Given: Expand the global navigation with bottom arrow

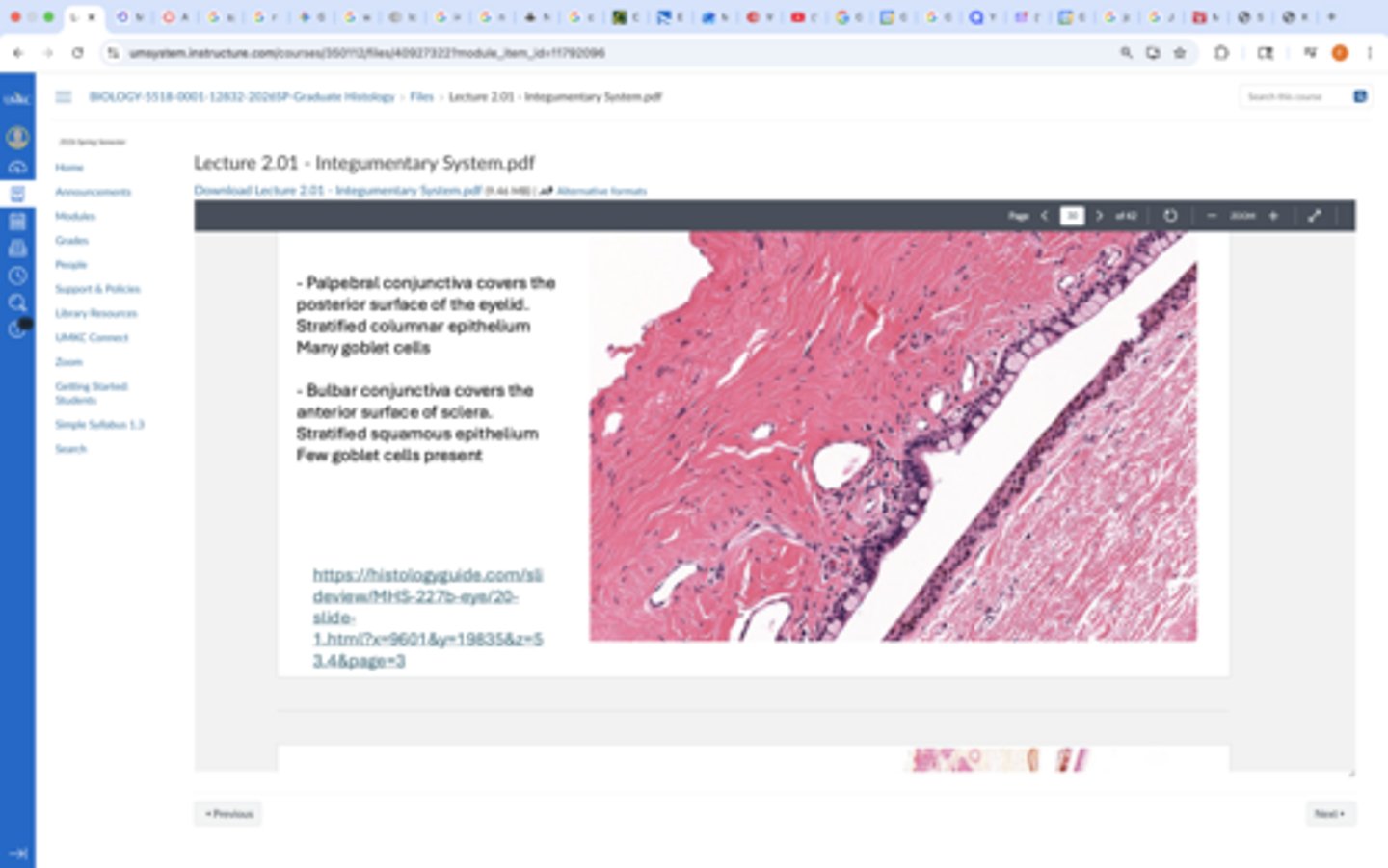Looking at the screenshot, I should [x=17, y=853].
